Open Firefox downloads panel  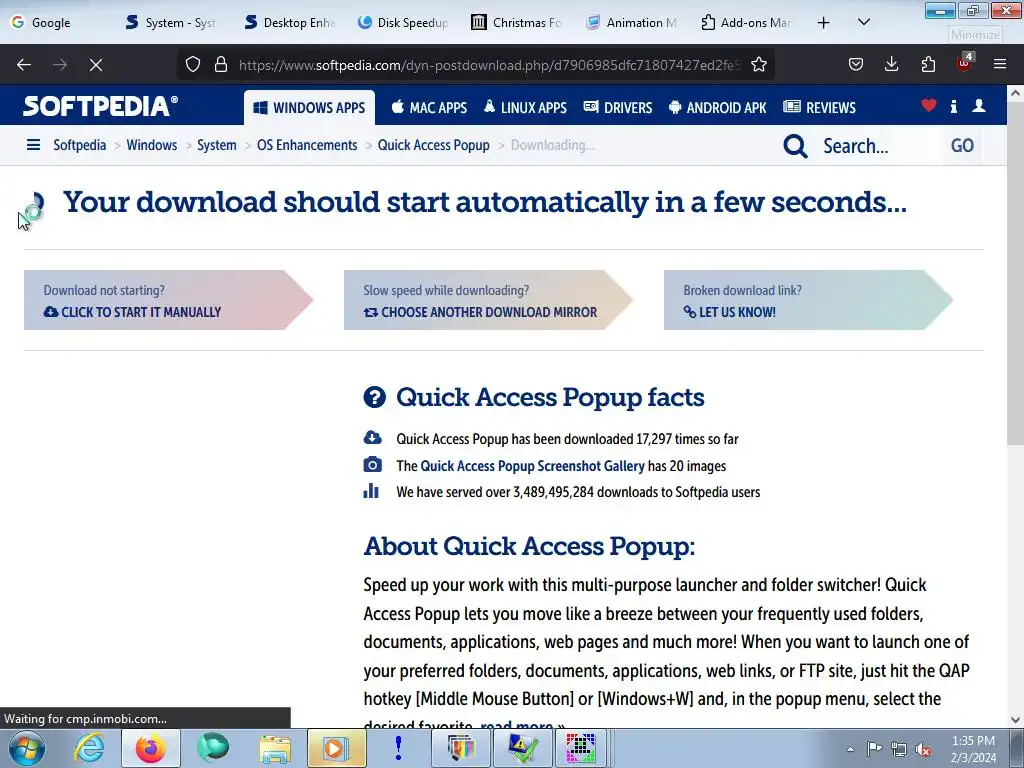891,65
